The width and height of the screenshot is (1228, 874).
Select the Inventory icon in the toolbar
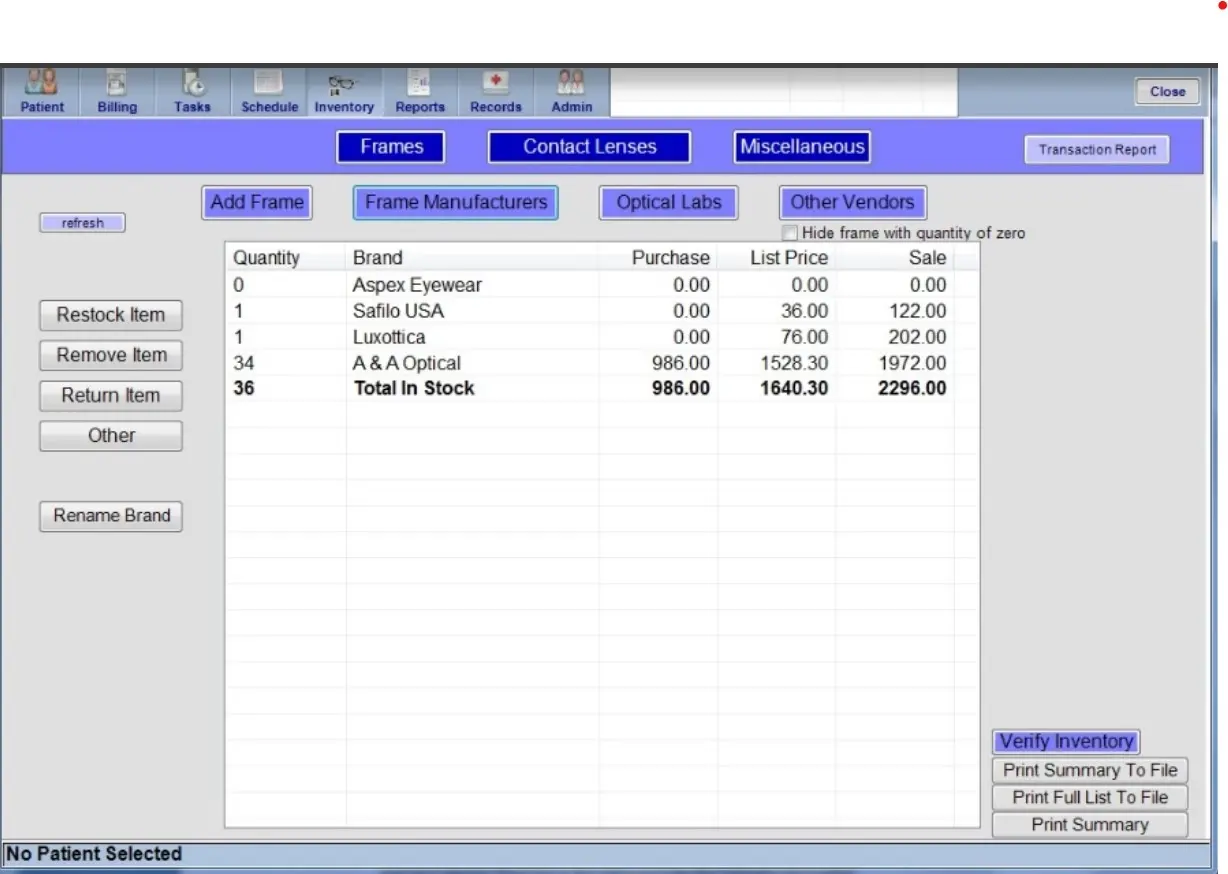(343, 91)
